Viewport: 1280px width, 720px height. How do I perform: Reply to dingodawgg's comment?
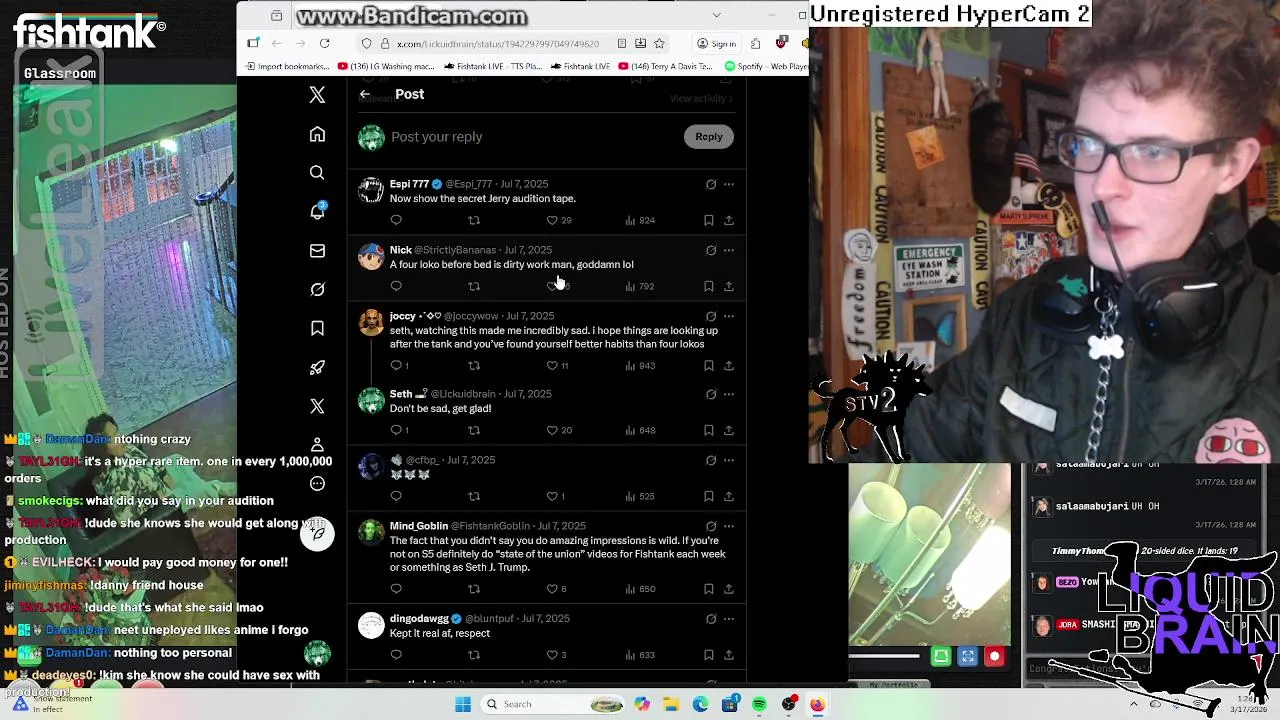396,655
